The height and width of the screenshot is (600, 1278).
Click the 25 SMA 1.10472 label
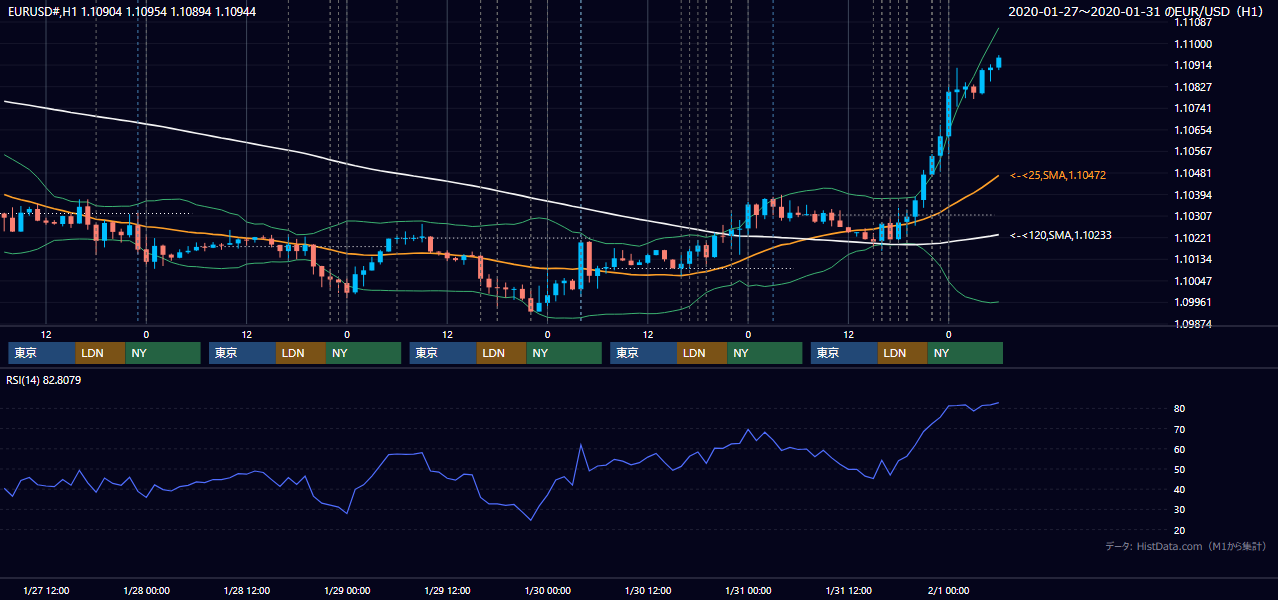click(1059, 175)
